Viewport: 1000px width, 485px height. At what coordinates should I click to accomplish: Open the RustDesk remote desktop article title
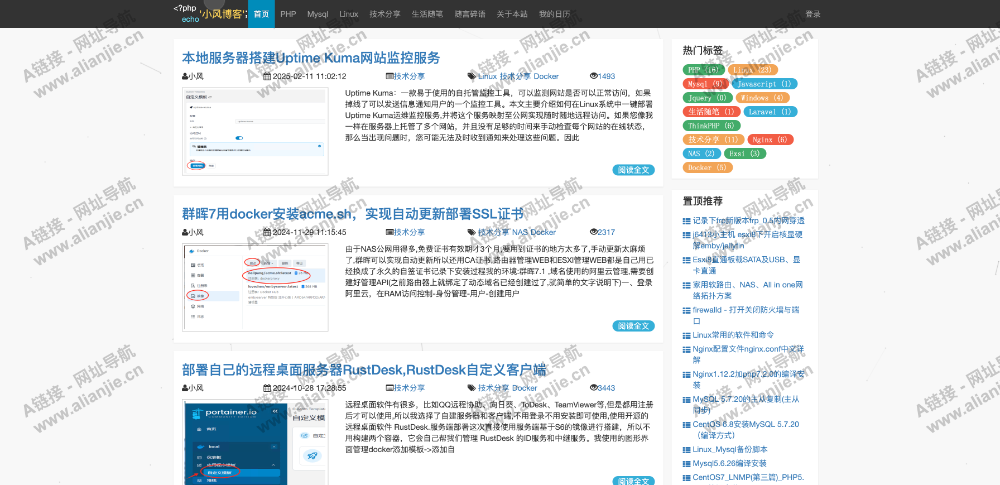coord(364,369)
